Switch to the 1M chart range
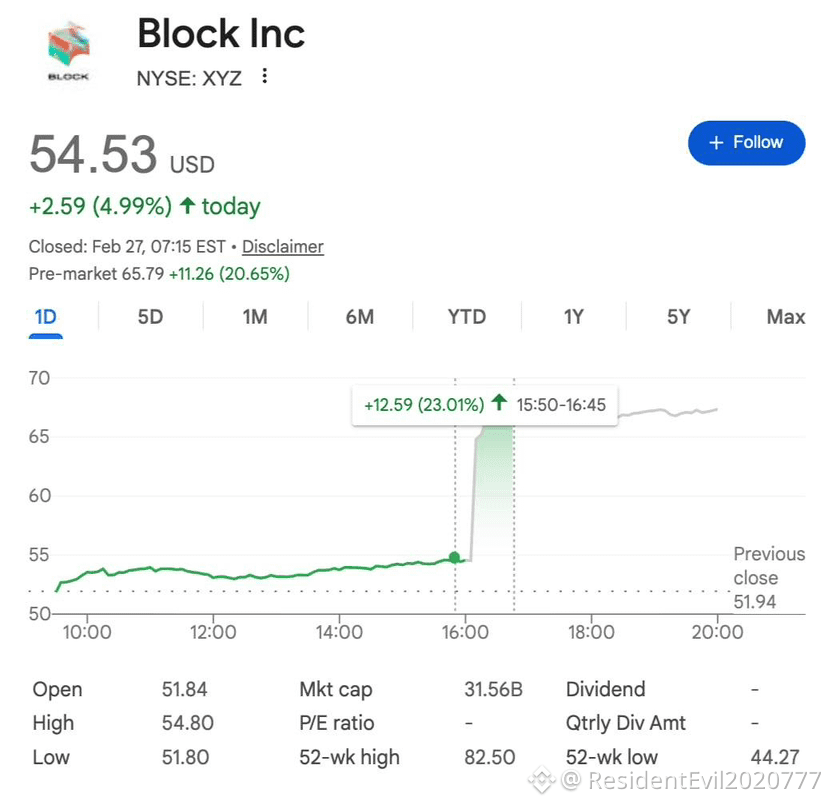Screen dimensions: 829x805 click(x=255, y=317)
